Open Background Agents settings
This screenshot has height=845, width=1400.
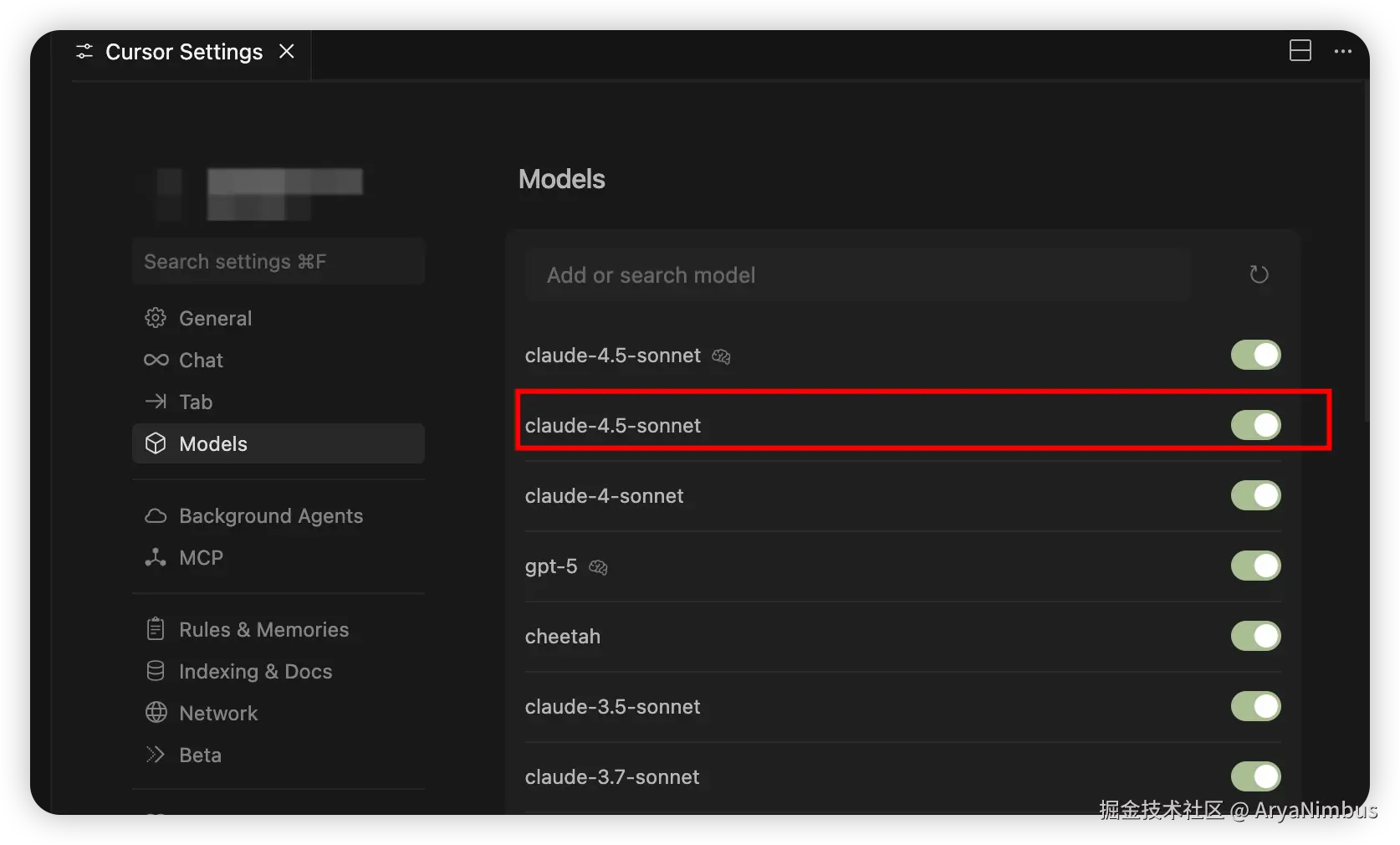tap(278, 515)
